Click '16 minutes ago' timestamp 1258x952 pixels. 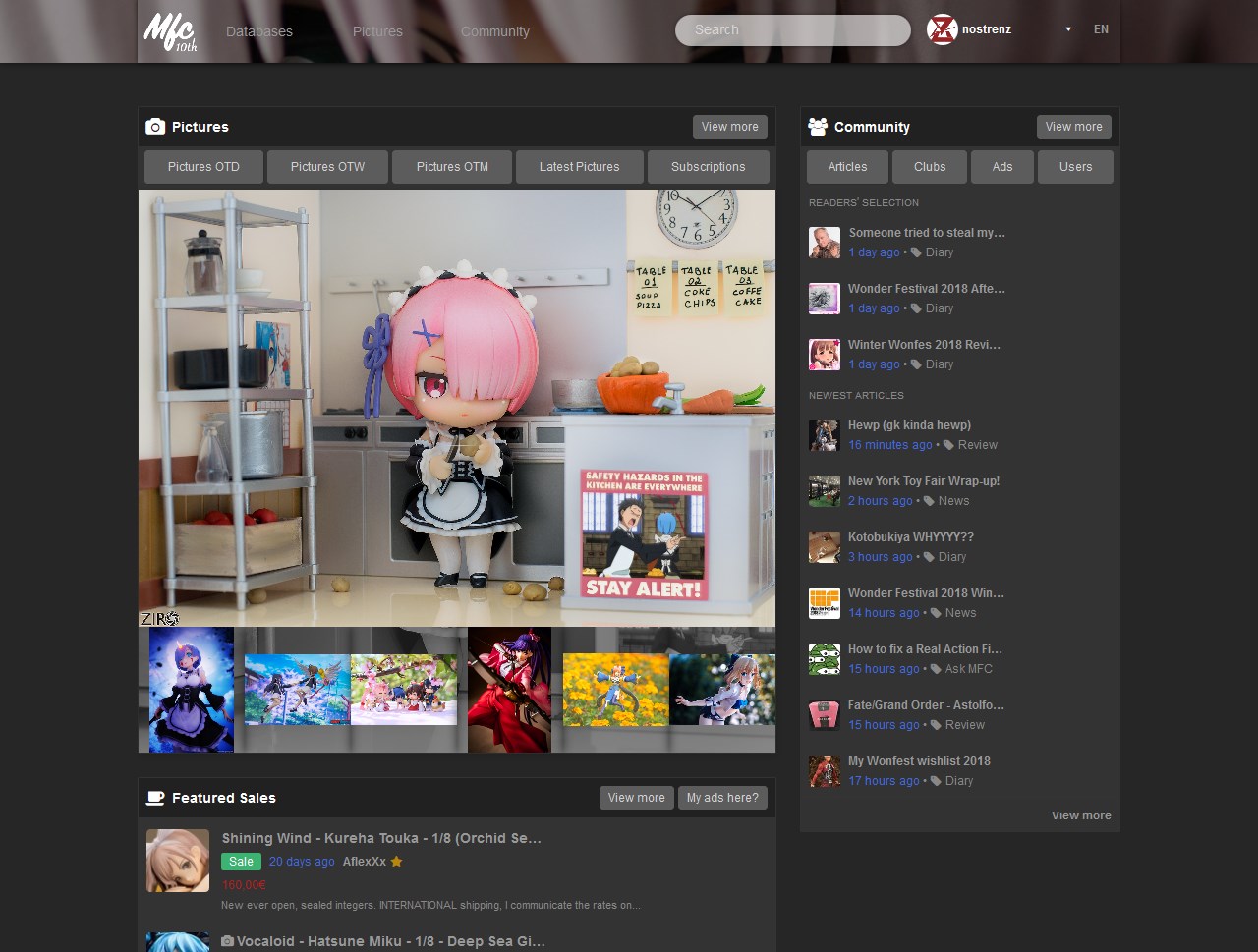890,445
